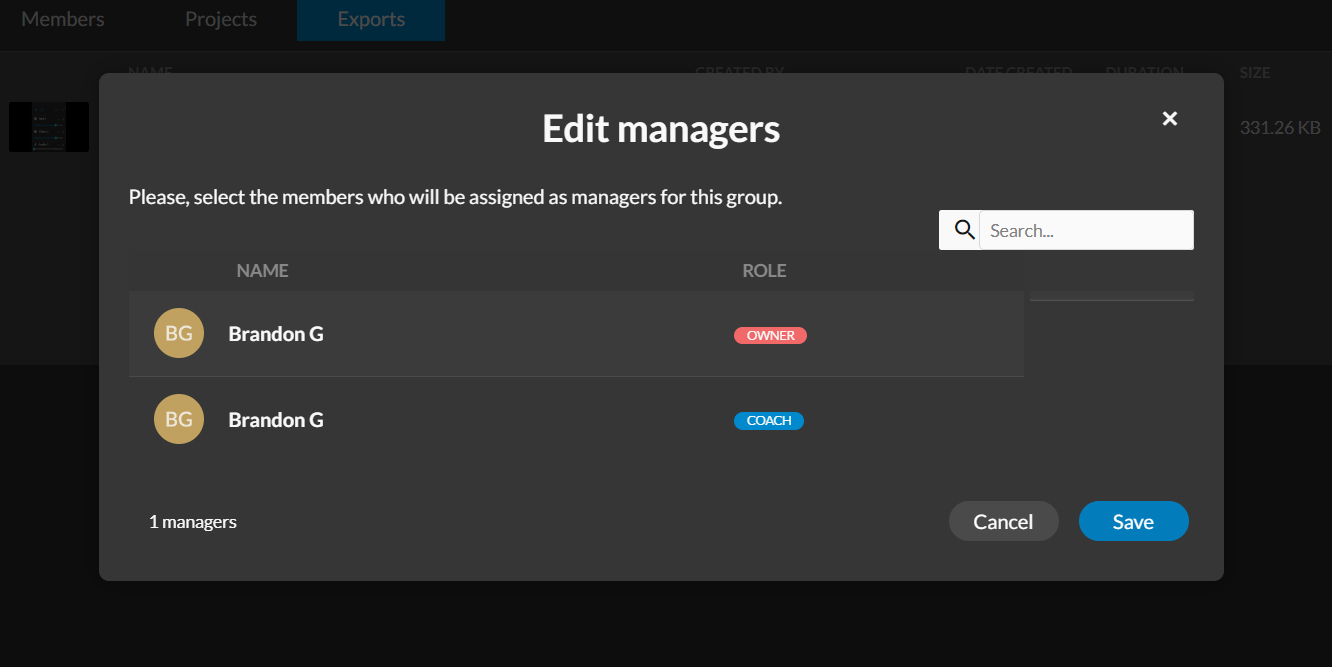Select Brandon G with Owner role
Viewport: 1332px width, 667px height.
(x=576, y=334)
